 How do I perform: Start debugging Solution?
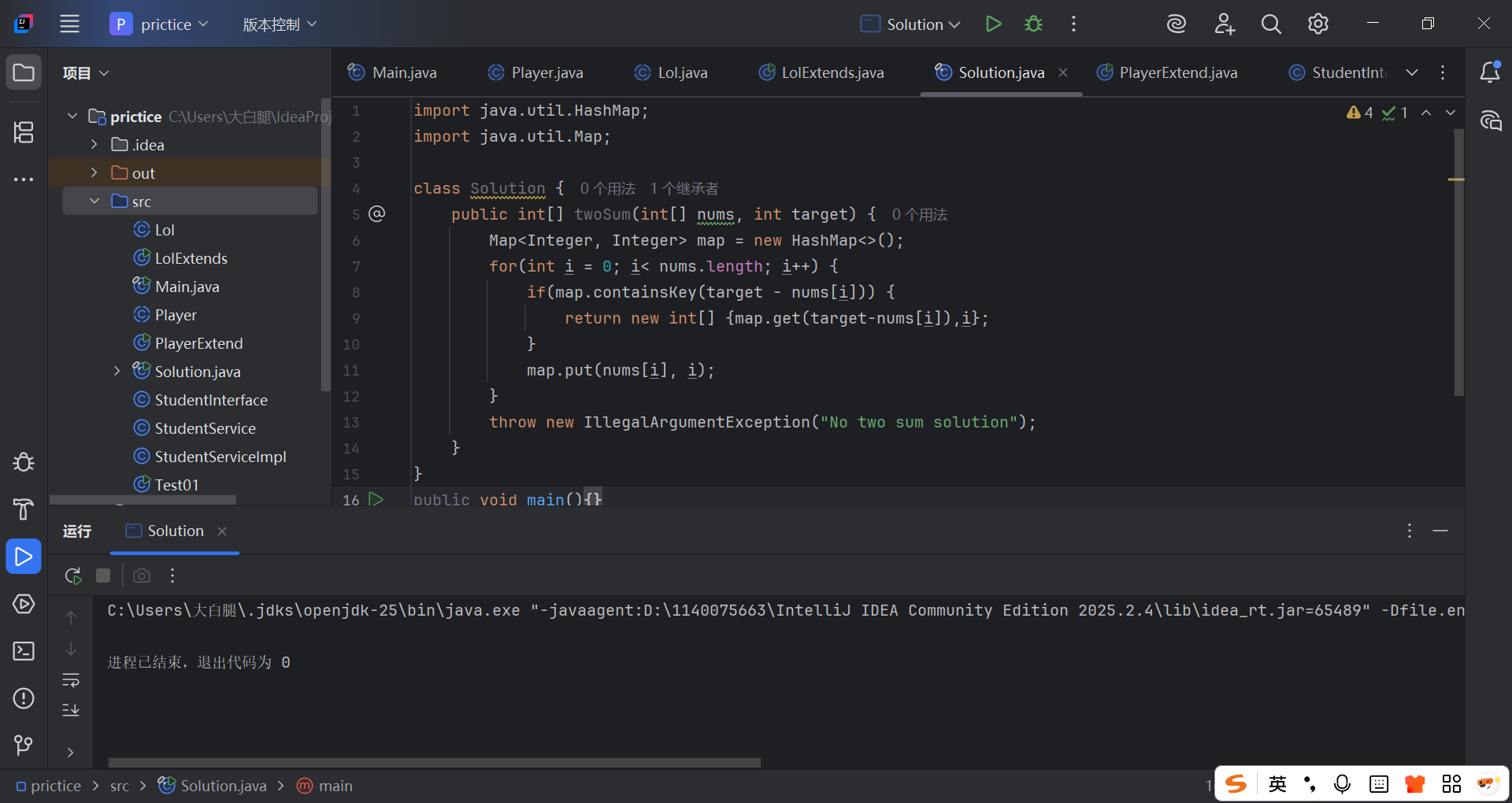coord(1033,24)
